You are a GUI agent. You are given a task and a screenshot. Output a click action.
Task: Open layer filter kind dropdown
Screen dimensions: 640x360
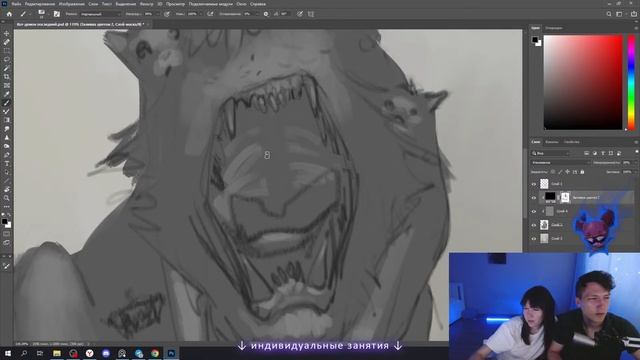(550, 153)
